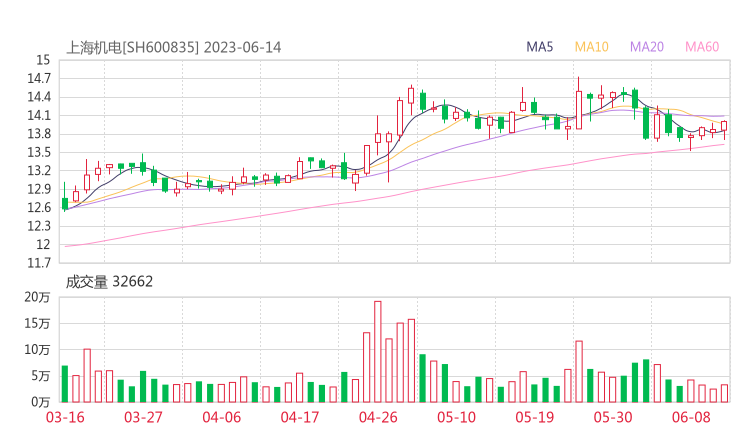Viewport: 740px width, 440px height.
Task: Click the 14.4 price axis label
Action: 39,97
